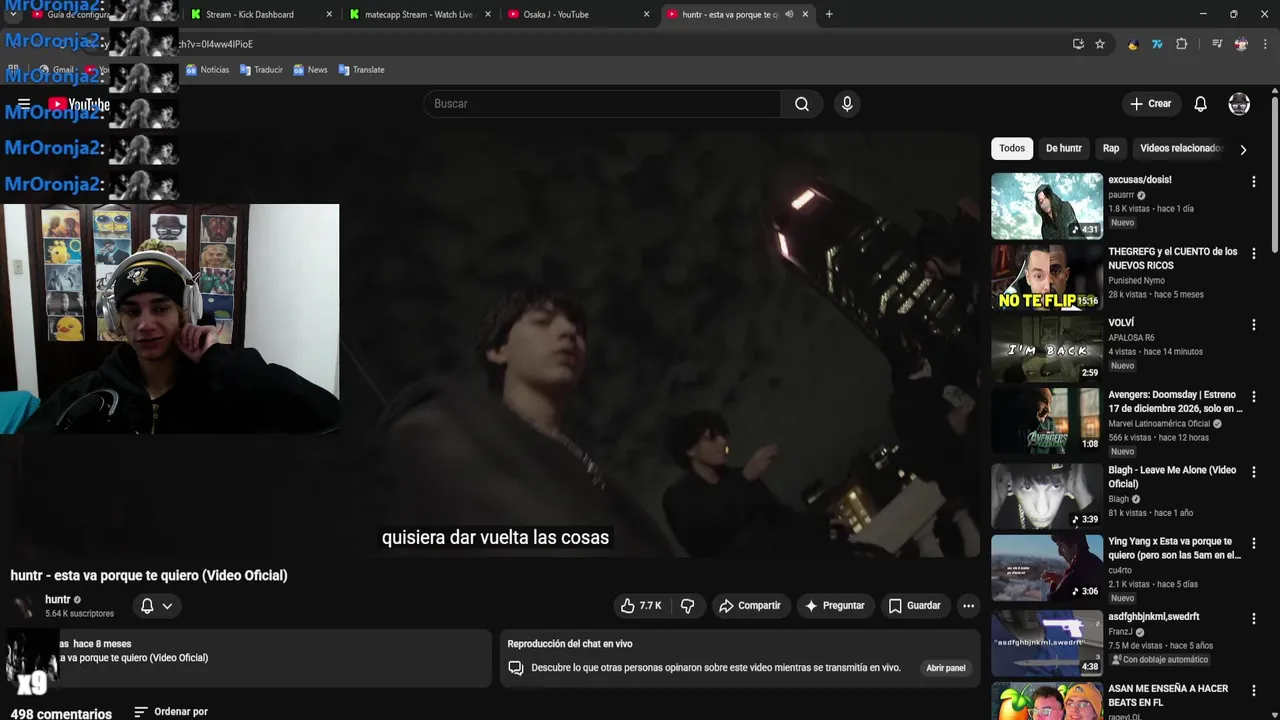The width and height of the screenshot is (1280, 720).
Task: Open the Blagh - Leave Me Alone thumbnail
Action: (x=1046, y=495)
